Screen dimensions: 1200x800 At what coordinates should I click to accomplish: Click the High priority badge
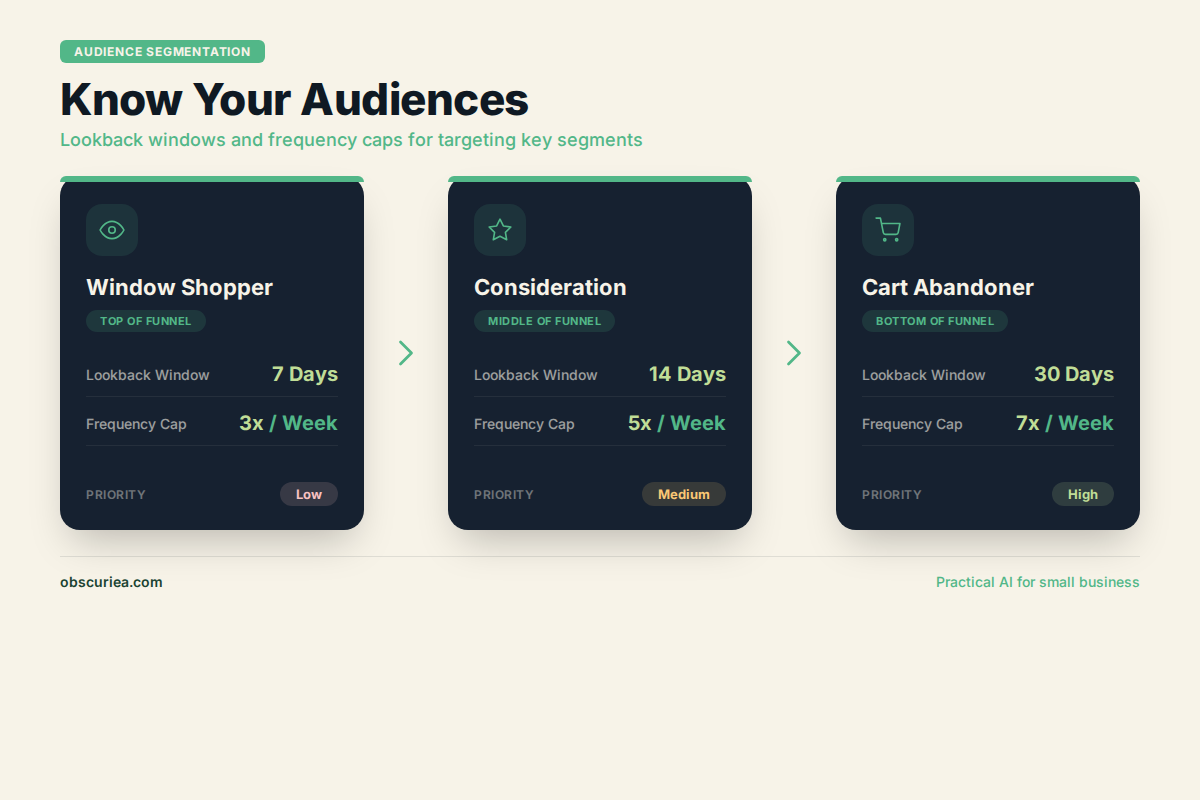[x=1083, y=494]
